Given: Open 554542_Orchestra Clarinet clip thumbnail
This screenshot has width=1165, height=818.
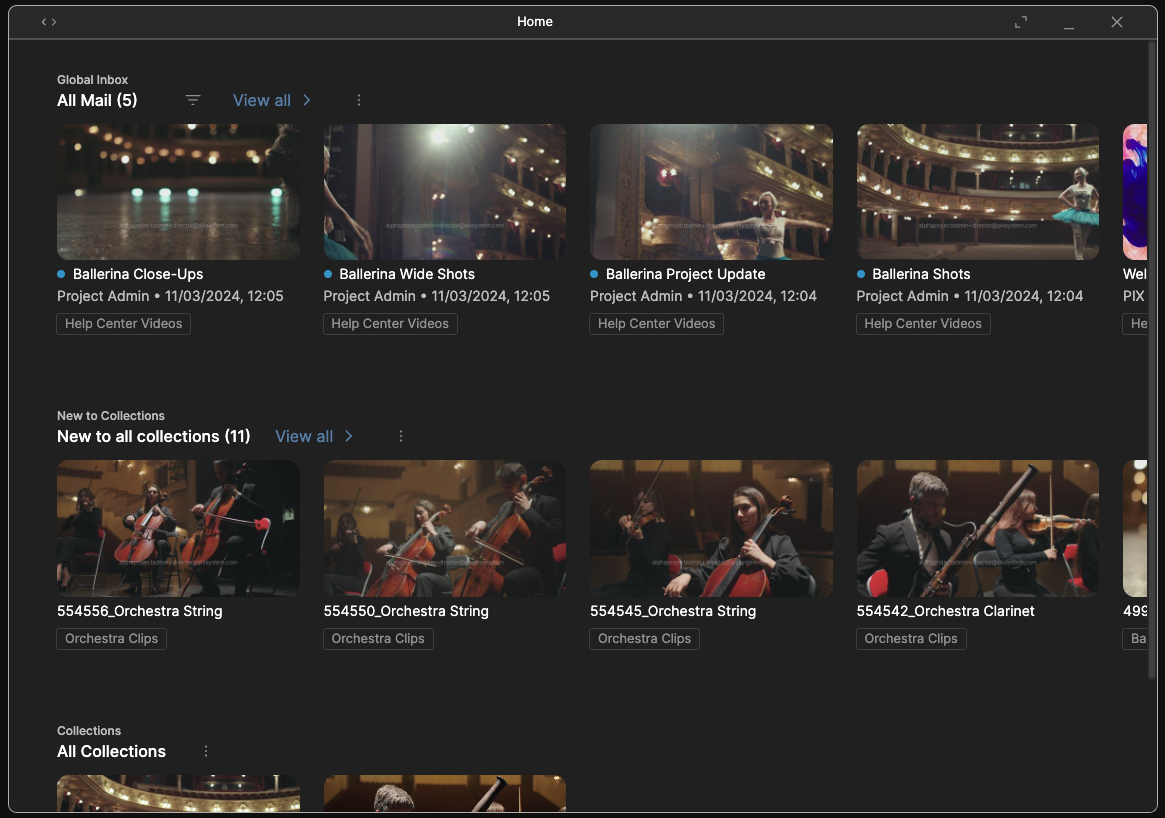Looking at the screenshot, I should click(x=978, y=528).
